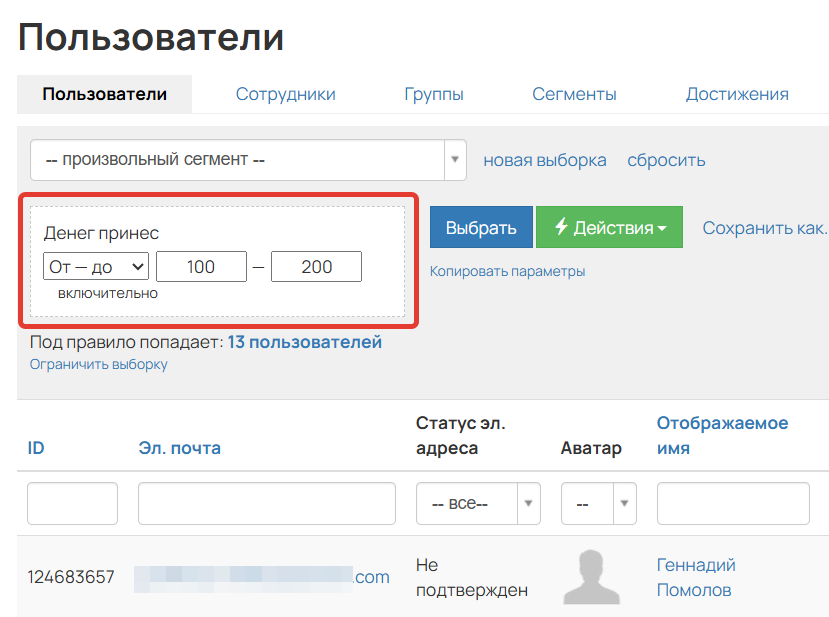Click the avatar placeholder for Геннадий Помолов
This screenshot has height=617, width=829.
click(594, 576)
